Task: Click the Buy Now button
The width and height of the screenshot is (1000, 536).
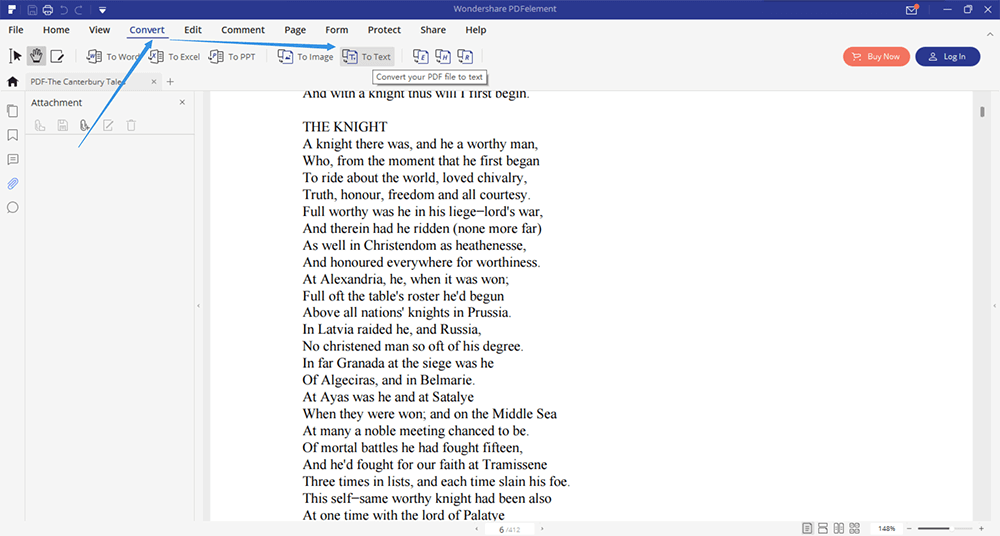Action: click(876, 57)
